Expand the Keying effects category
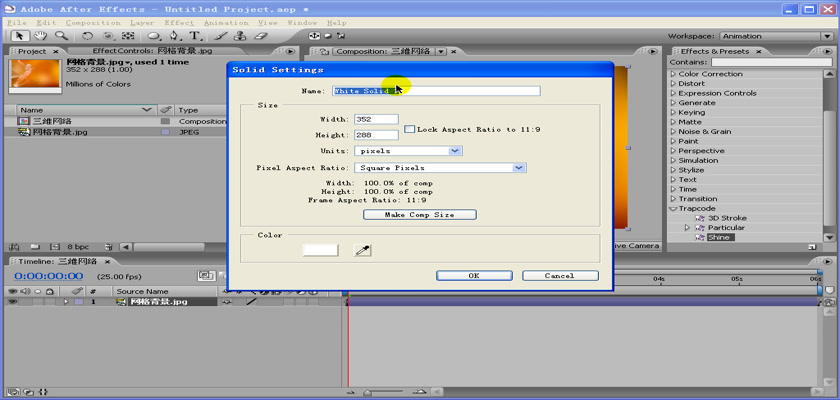This screenshot has width=840, height=400. [673, 112]
